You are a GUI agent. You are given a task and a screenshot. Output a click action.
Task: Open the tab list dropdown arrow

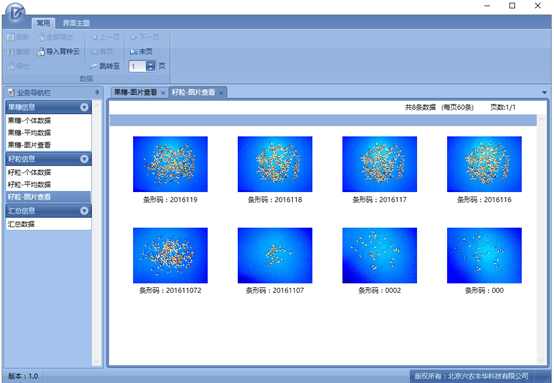coord(544,93)
